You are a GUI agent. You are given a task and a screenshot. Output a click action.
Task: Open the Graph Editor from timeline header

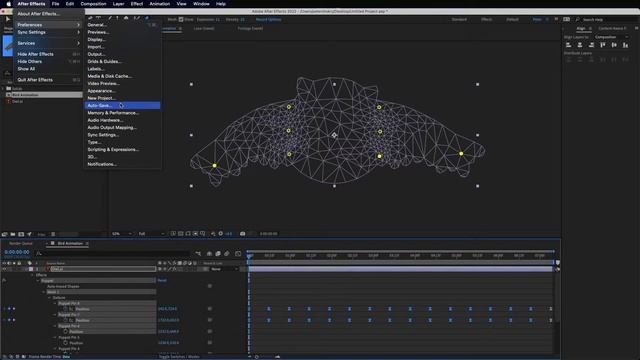pyautogui.click(x=238, y=254)
